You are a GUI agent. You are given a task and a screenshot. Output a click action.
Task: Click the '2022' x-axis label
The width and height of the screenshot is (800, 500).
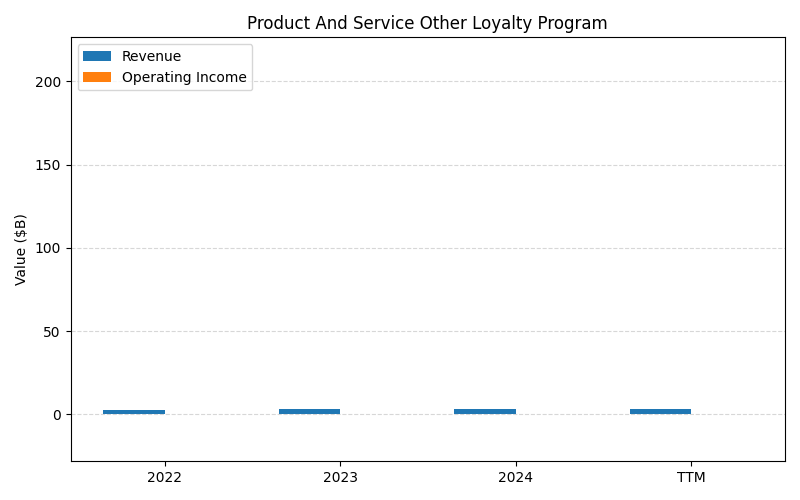click(x=164, y=478)
